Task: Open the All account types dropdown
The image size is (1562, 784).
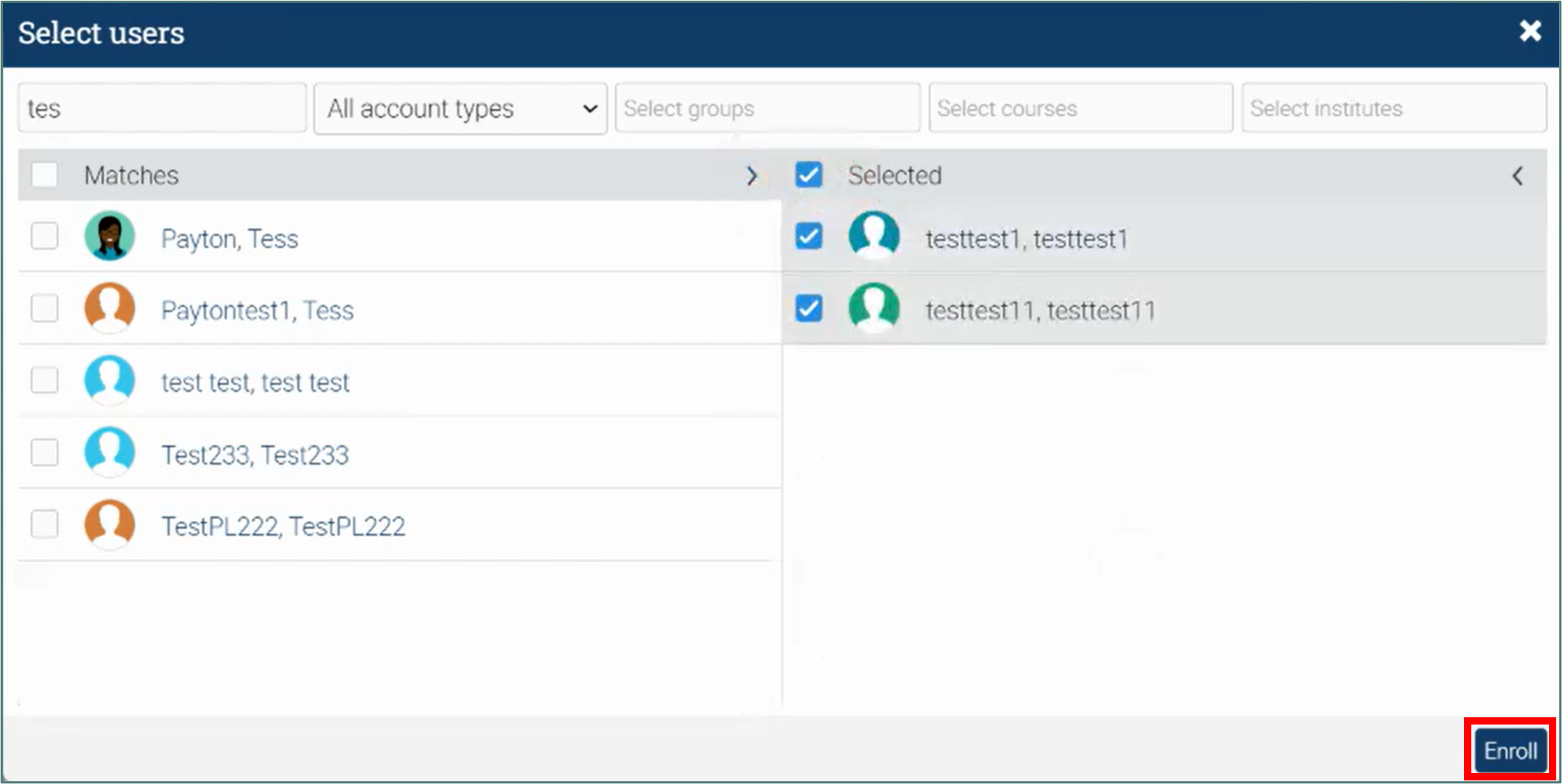Action: (460, 109)
